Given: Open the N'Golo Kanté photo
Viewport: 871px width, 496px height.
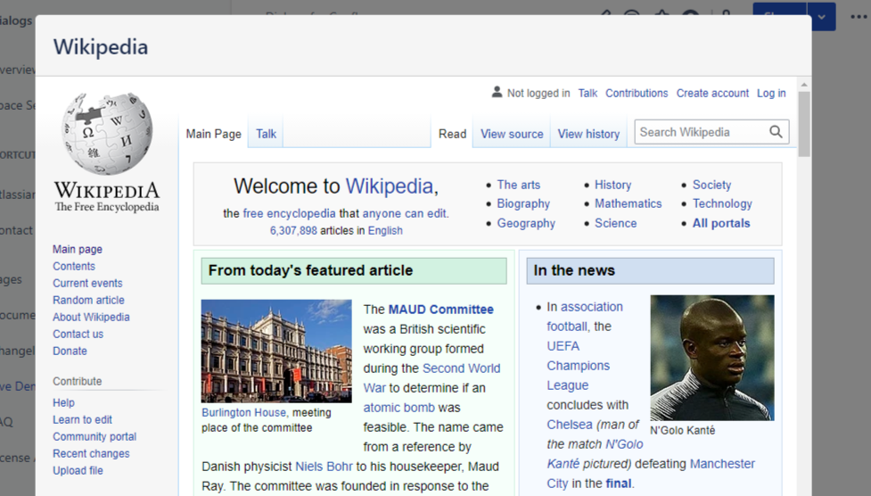Looking at the screenshot, I should coord(712,357).
